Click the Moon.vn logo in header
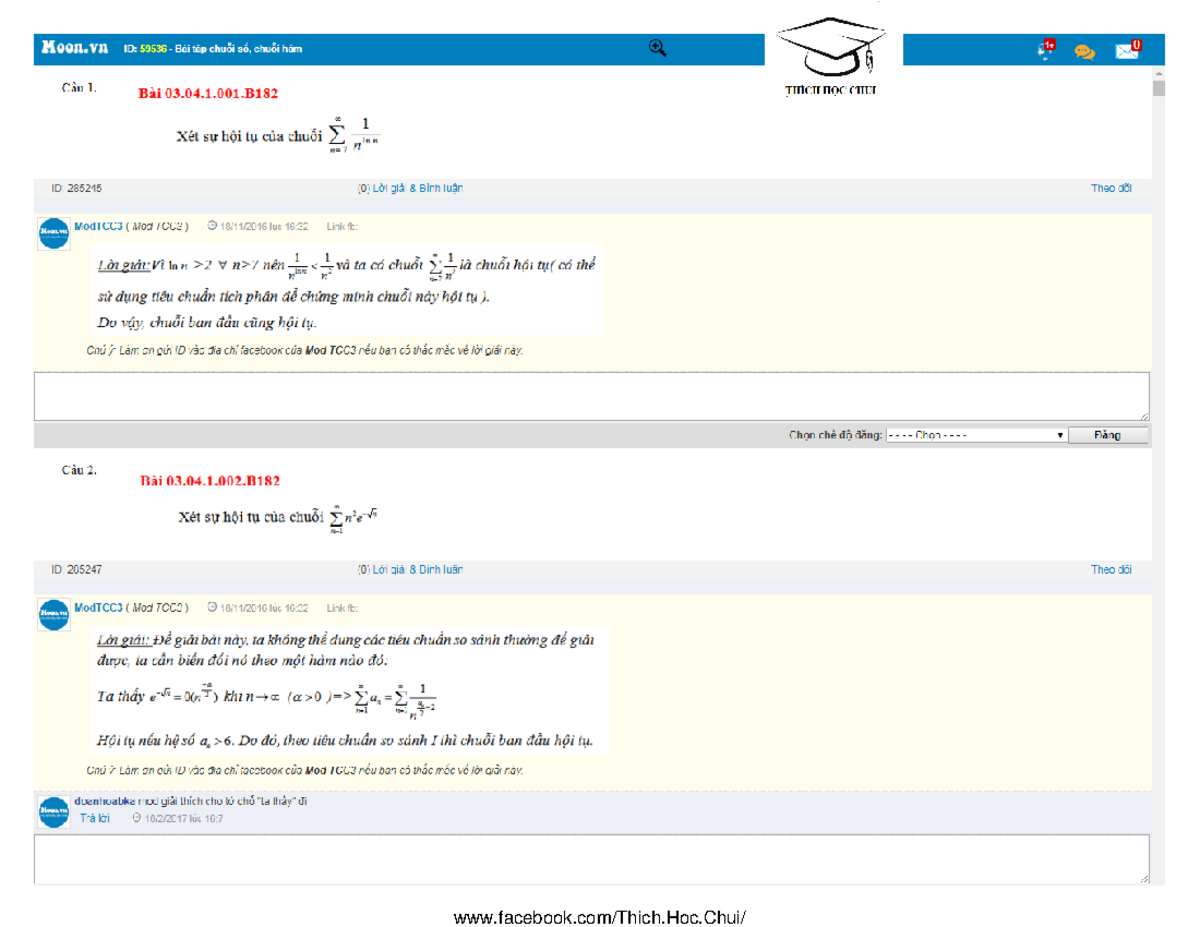Screen dimensions: 1200x927 click(x=76, y=48)
